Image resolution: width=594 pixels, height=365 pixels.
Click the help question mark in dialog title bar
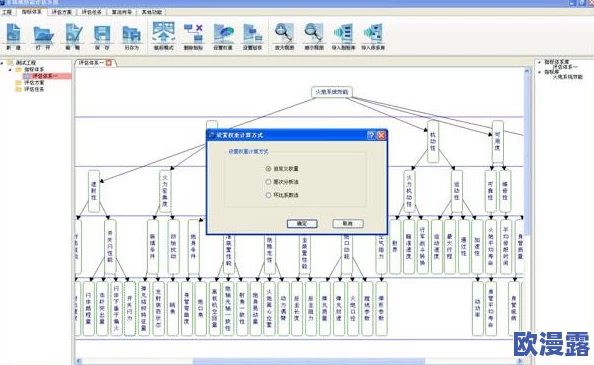click(x=371, y=135)
